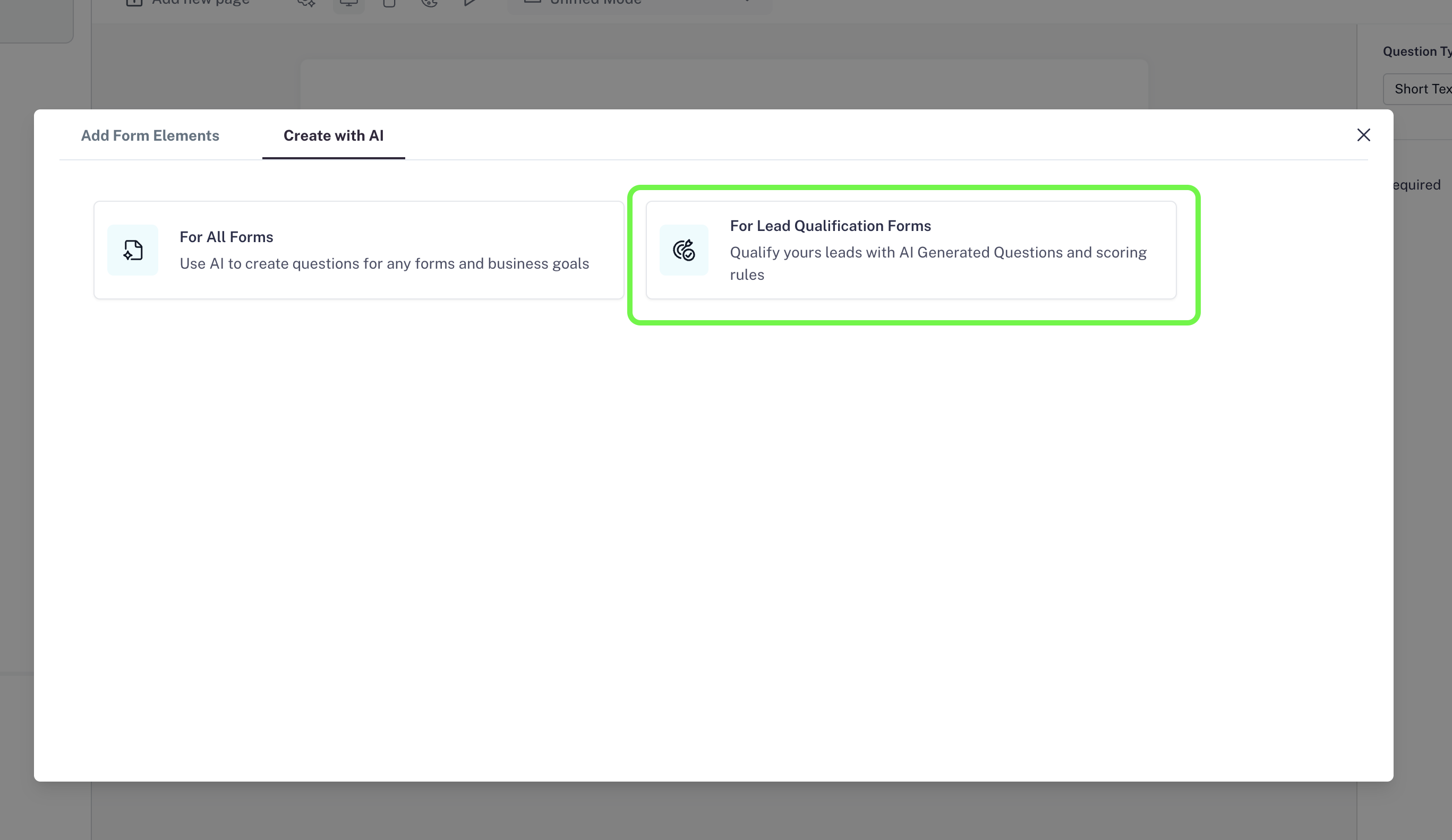Click the Add new page label
Screen dimensions: 1452x840
click(x=201, y=3)
